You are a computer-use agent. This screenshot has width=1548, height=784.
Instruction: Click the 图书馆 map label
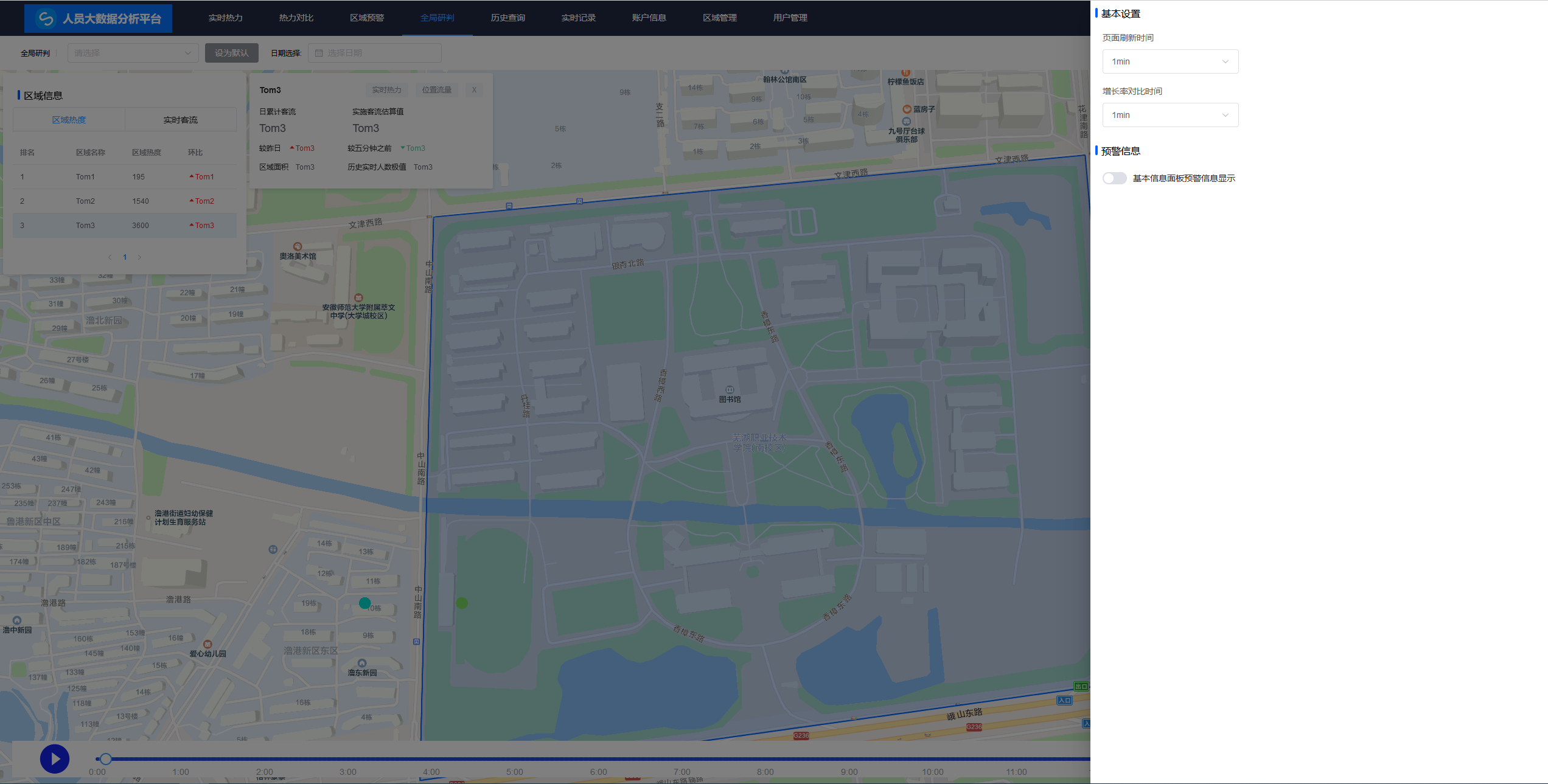[x=730, y=400]
